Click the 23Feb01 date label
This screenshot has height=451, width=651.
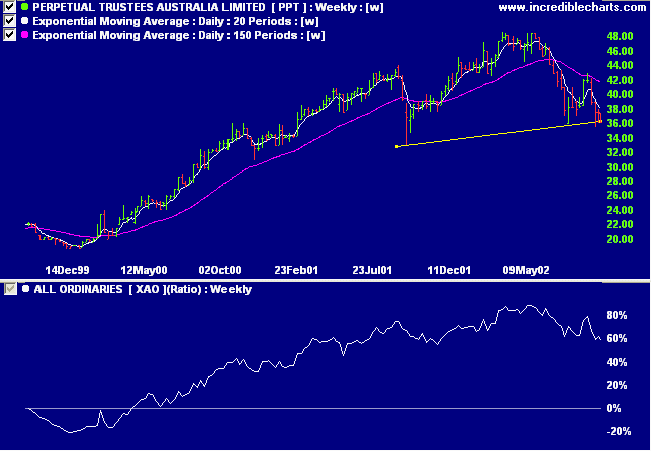click(296, 270)
